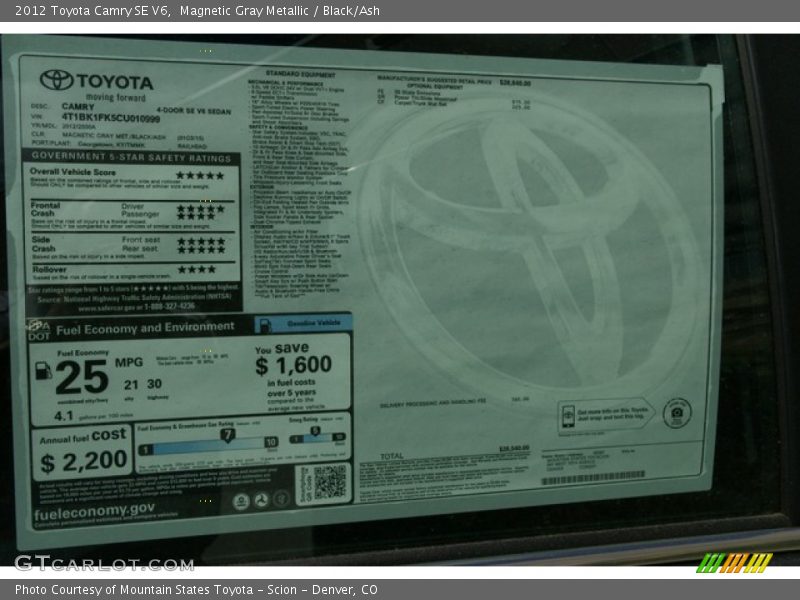Click the "Gasoline Vehicle" blue banner

click(x=303, y=323)
